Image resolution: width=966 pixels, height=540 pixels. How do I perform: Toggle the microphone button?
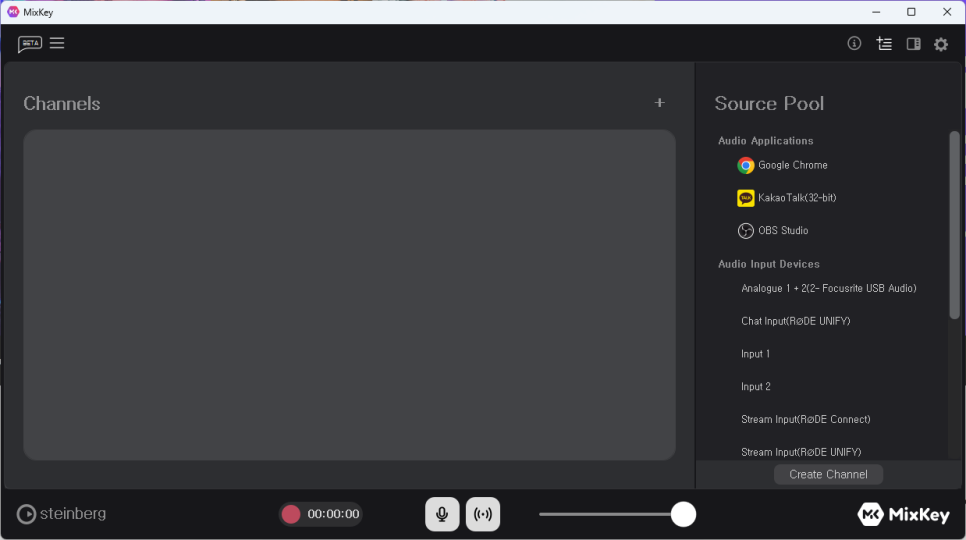[442, 514]
